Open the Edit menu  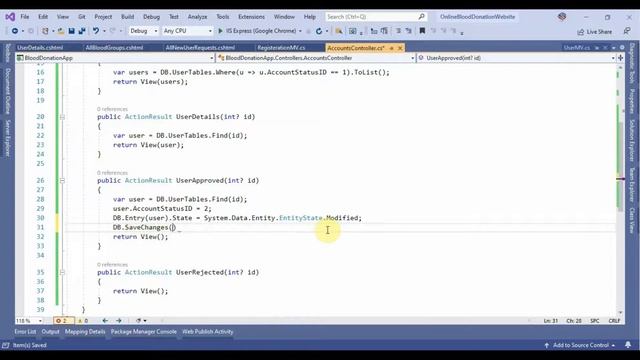pyautogui.click(x=43, y=17)
